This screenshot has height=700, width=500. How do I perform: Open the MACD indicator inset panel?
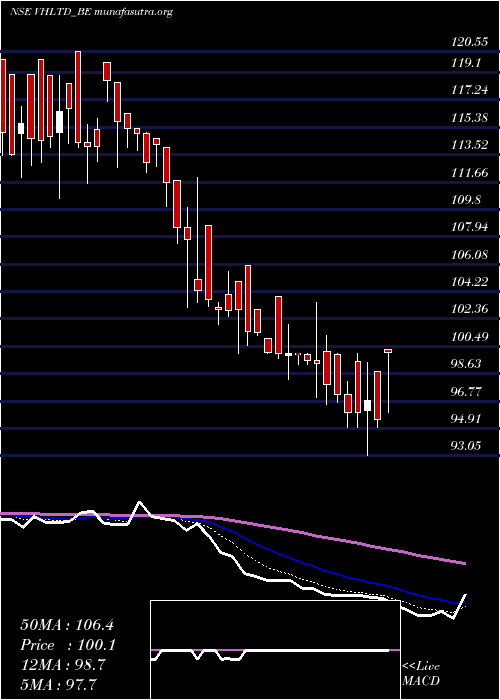pyautogui.click(x=275, y=650)
